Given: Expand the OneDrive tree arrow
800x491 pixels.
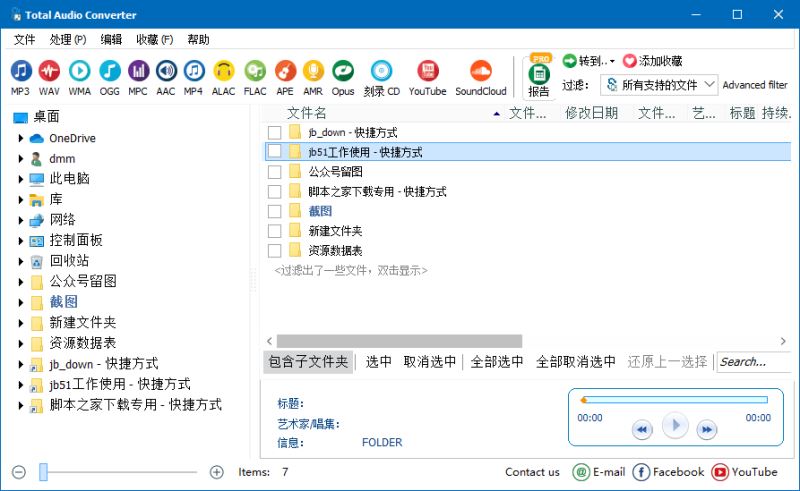Looking at the screenshot, I should tap(20, 138).
